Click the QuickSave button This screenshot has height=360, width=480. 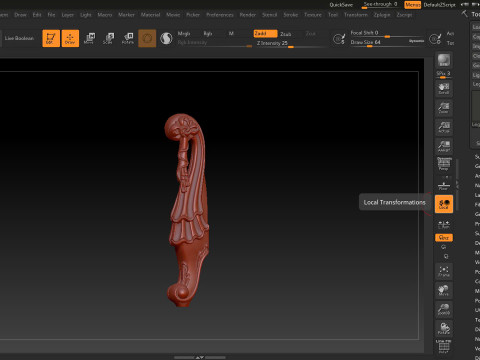pos(341,5)
